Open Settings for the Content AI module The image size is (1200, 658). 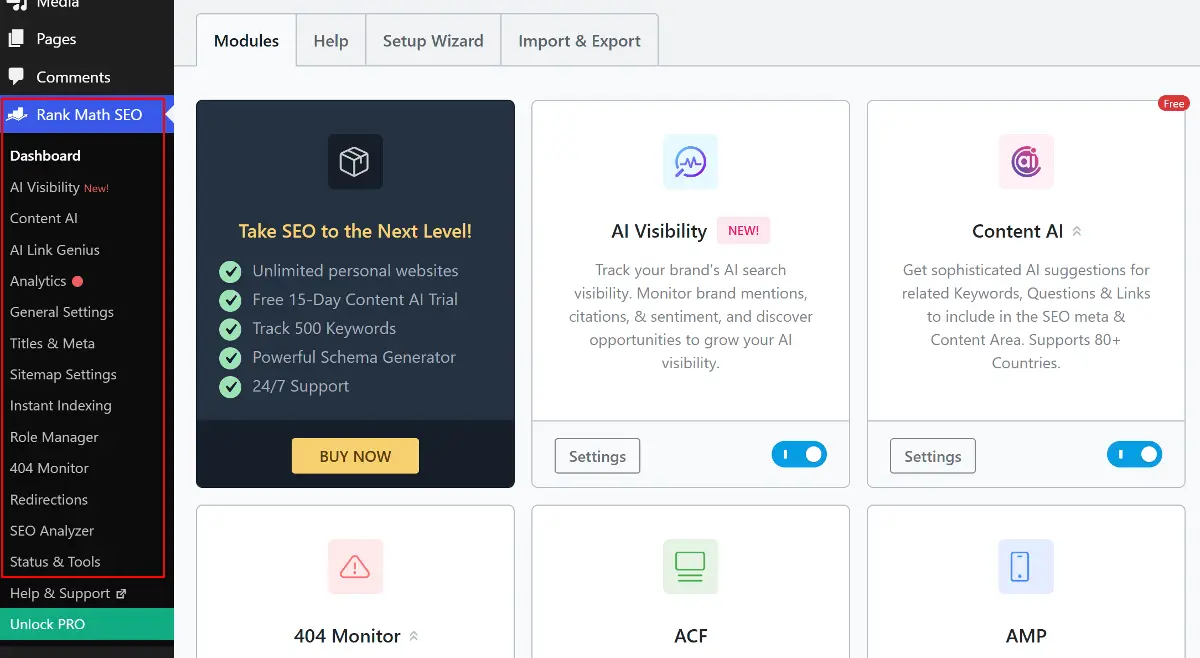click(932, 456)
